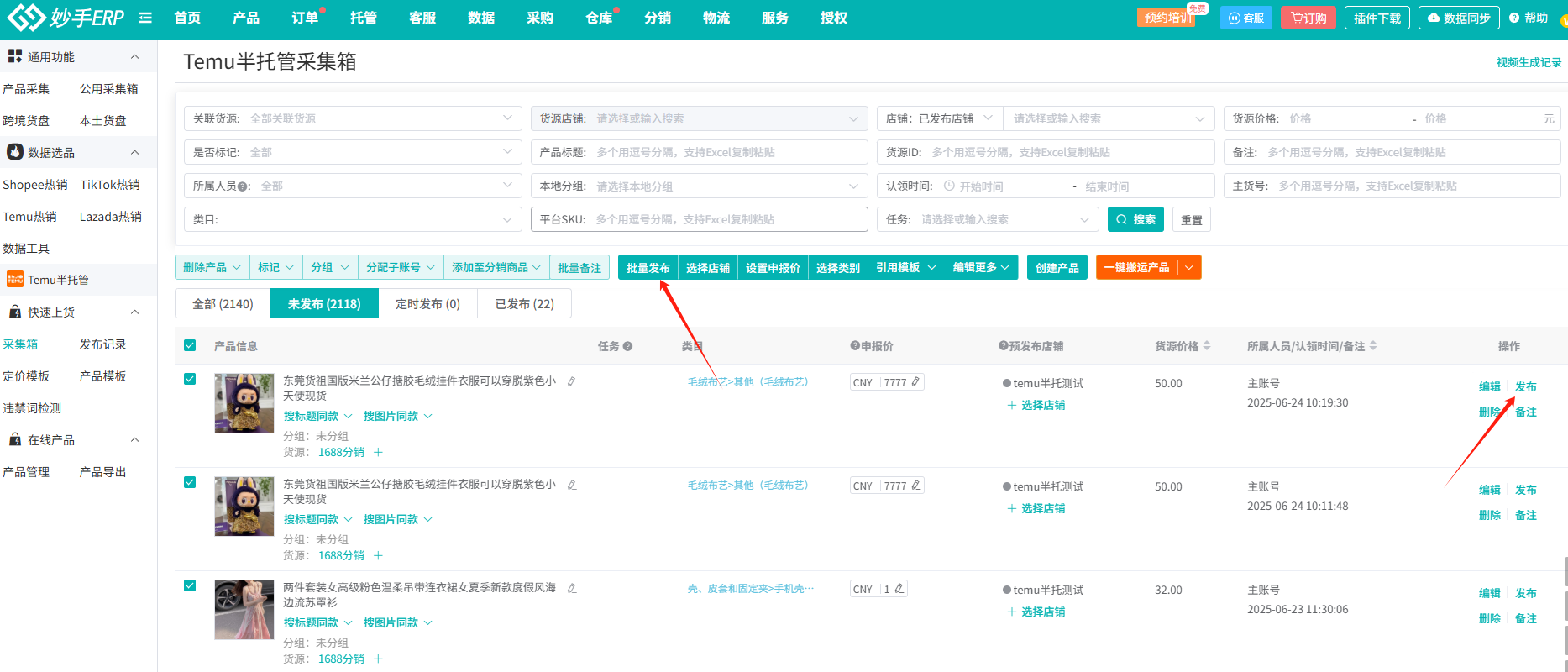Click 发布 link in the first product row
The width and height of the screenshot is (1568, 672).
[x=1525, y=386]
